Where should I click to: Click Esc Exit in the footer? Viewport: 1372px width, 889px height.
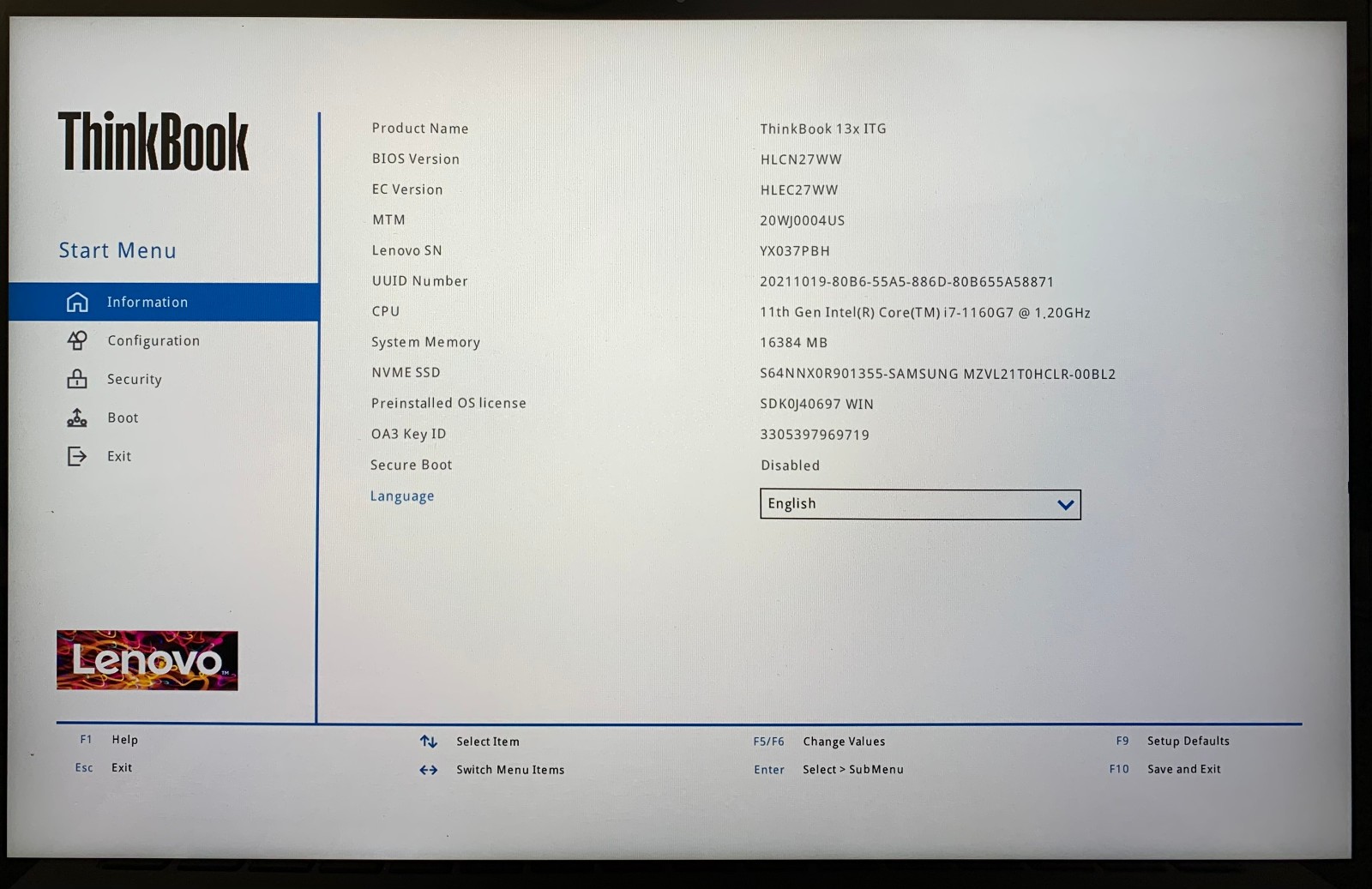[x=104, y=767]
